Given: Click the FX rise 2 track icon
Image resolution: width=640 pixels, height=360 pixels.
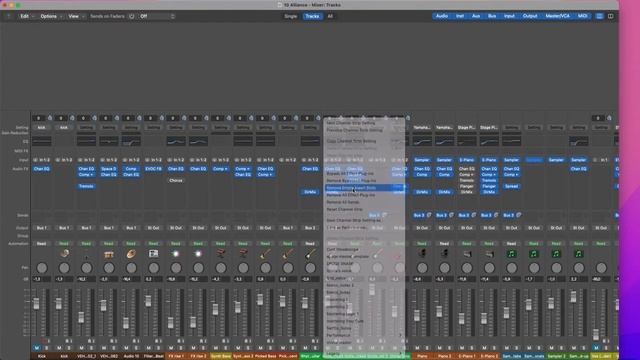Looking at the screenshot, I should (x=198, y=253).
